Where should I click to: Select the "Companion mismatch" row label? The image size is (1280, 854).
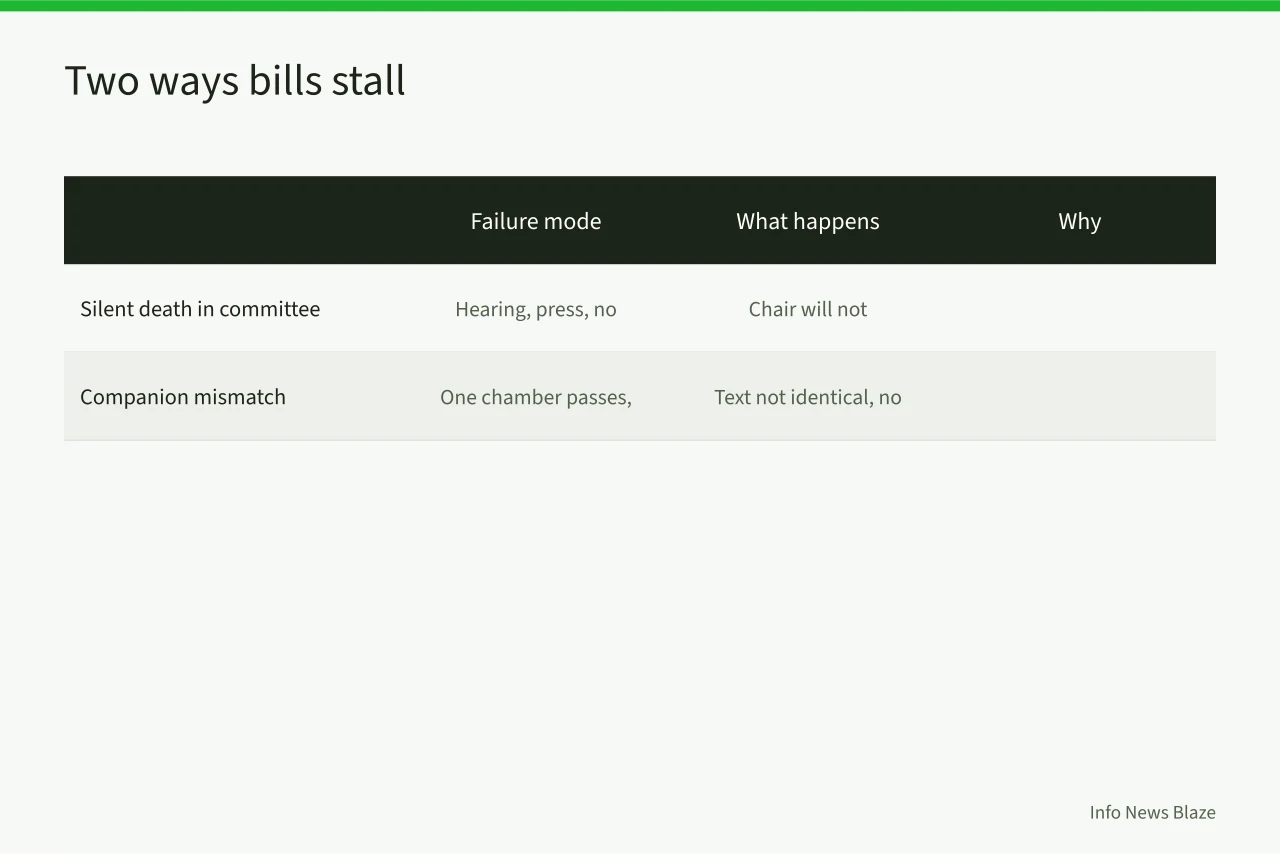pos(183,397)
